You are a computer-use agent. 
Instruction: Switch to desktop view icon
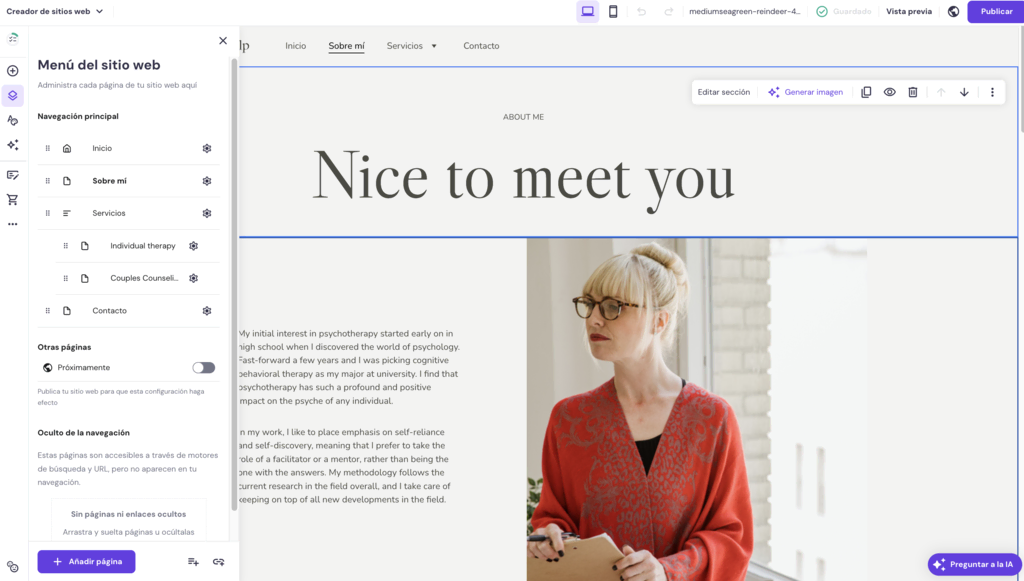(588, 12)
